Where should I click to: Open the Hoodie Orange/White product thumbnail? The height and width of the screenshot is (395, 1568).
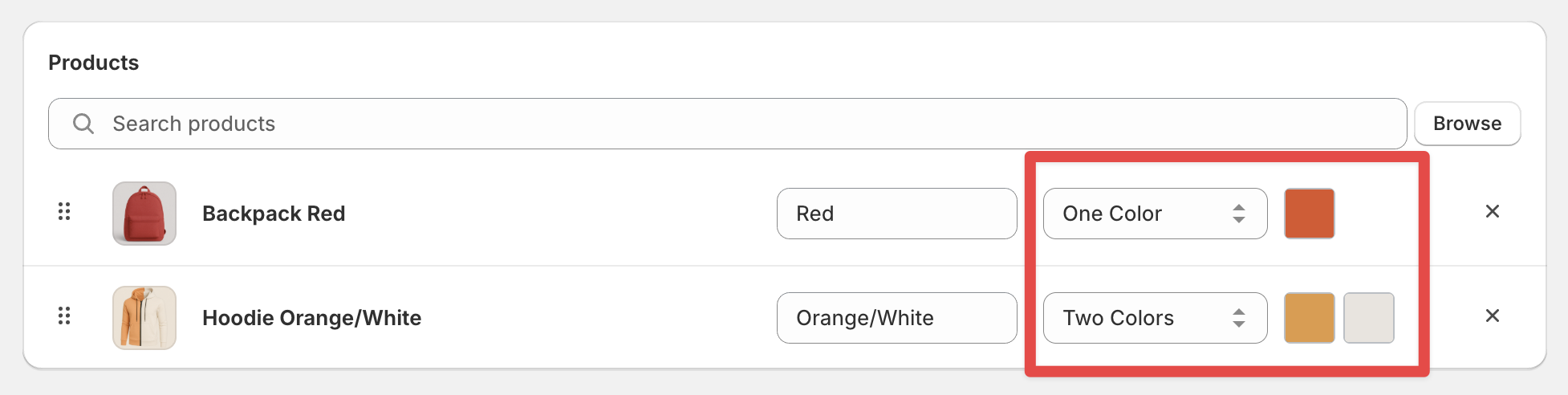click(x=144, y=318)
